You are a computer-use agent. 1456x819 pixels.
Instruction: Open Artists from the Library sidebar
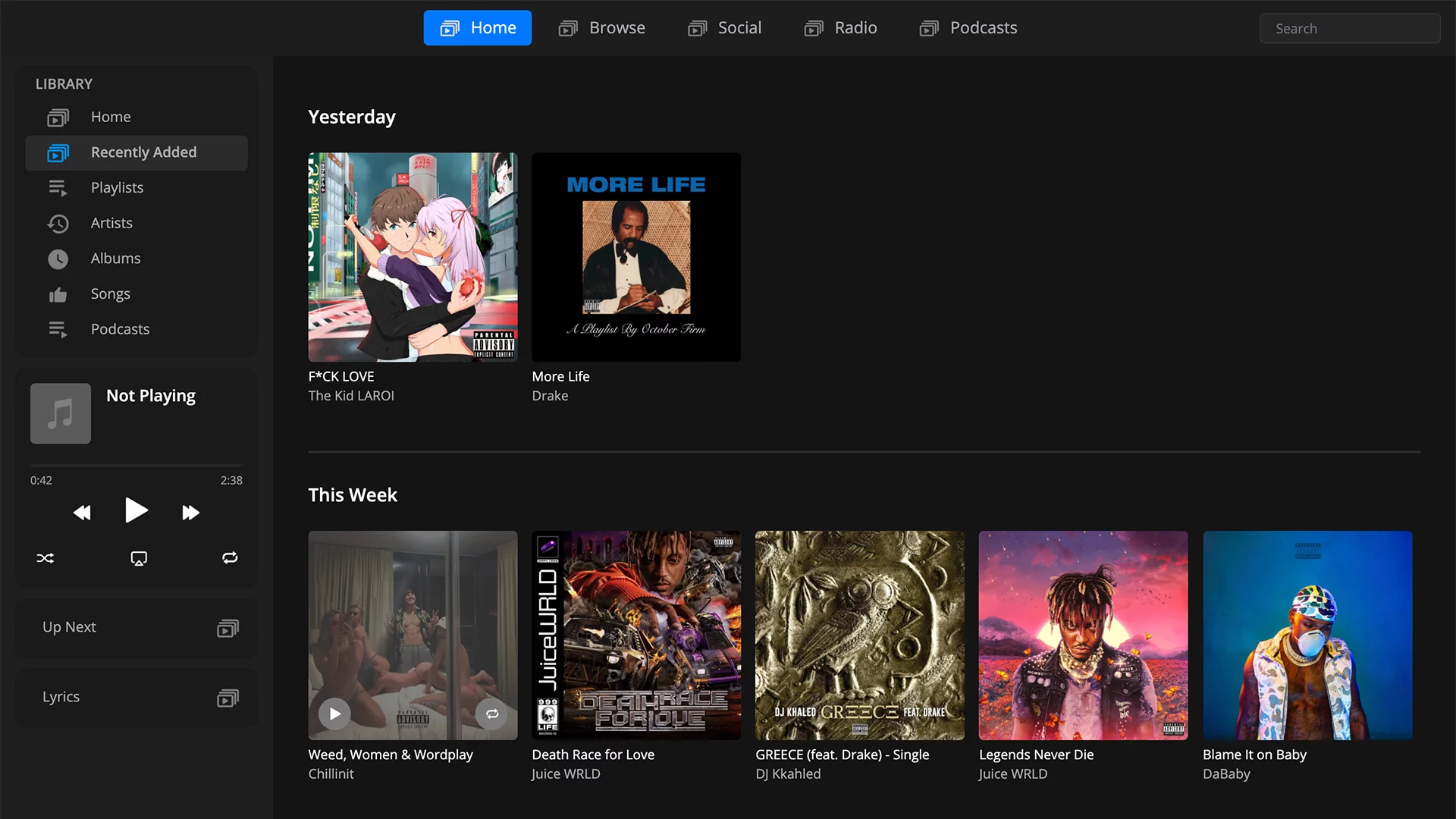coord(136,224)
